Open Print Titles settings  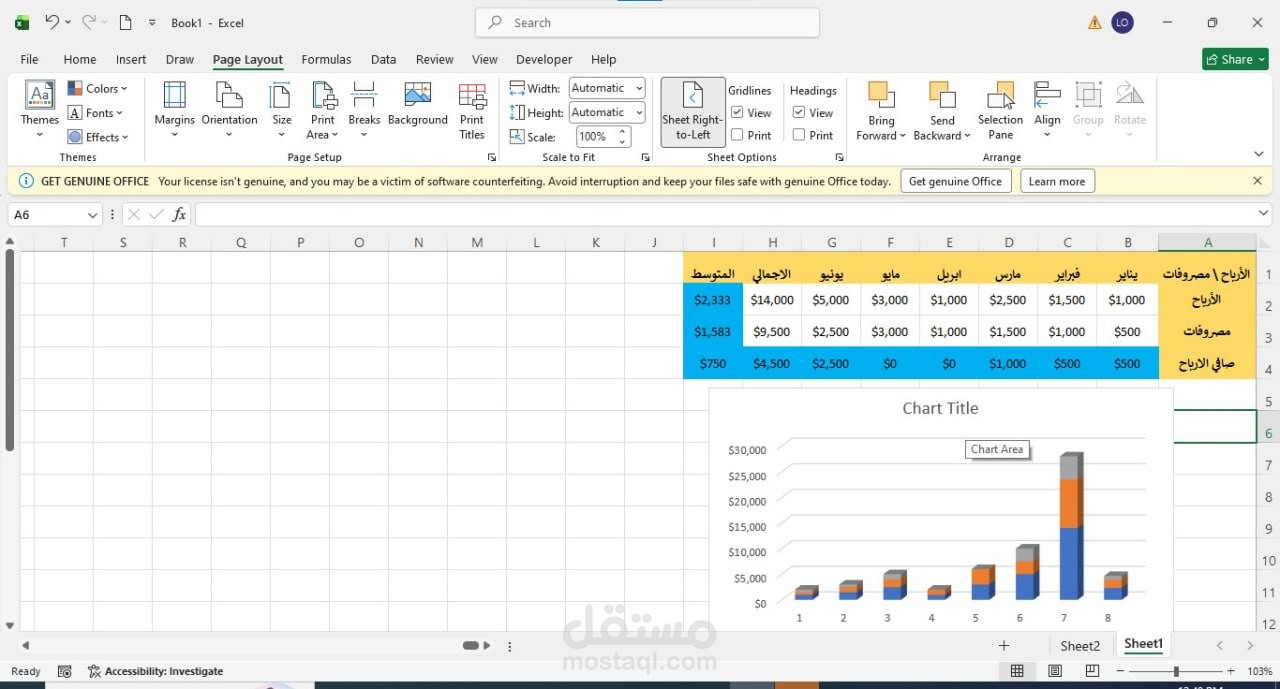[472, 110]
